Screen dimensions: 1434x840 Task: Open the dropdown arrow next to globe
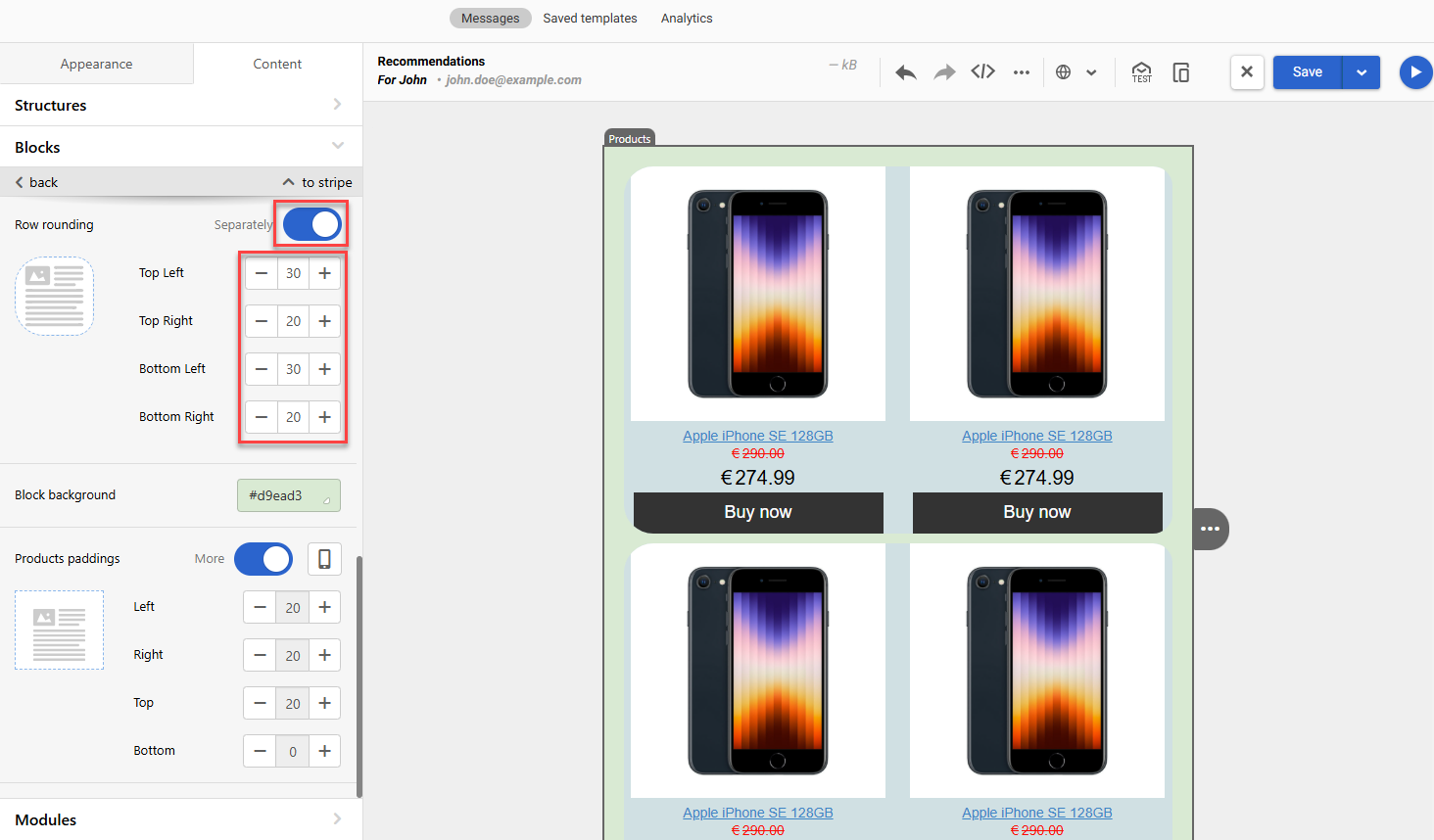[x=1091, y=72]
